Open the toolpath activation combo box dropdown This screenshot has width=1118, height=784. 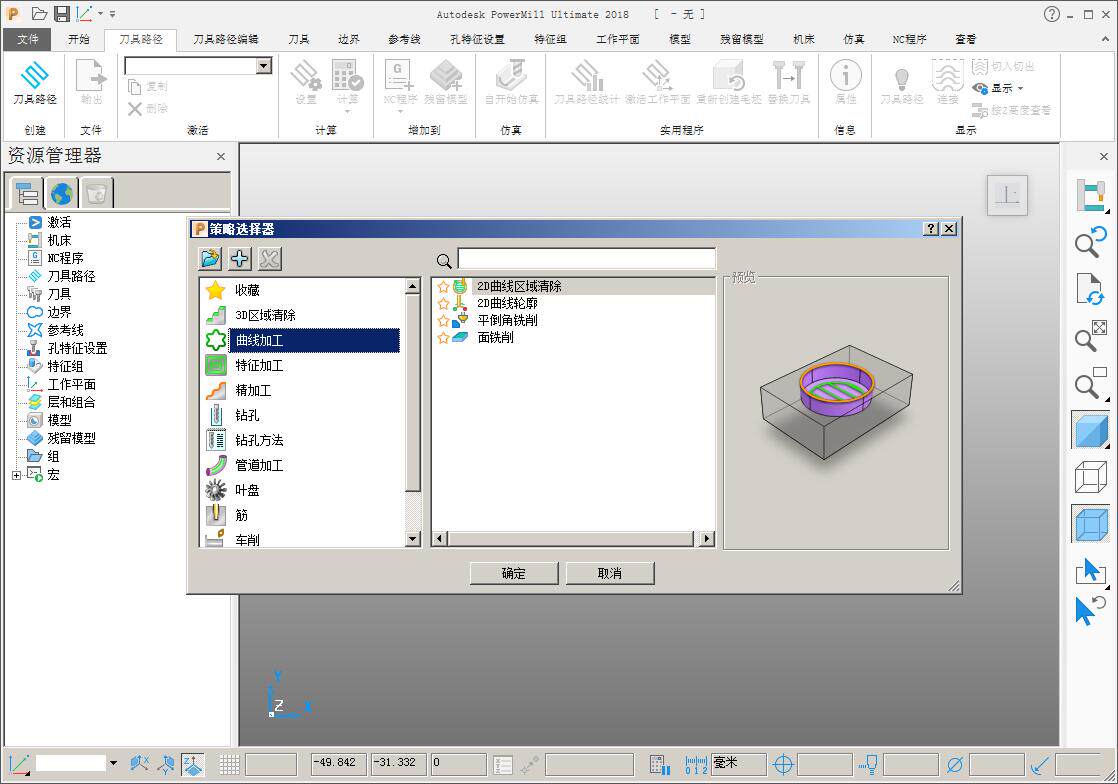point(264,66)
